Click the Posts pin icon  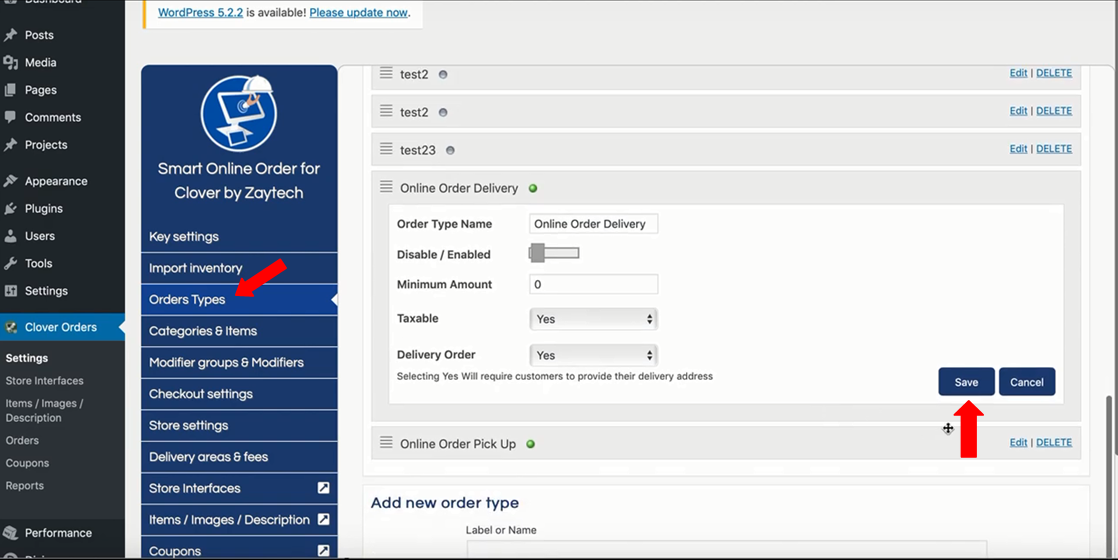coord(11,35)
